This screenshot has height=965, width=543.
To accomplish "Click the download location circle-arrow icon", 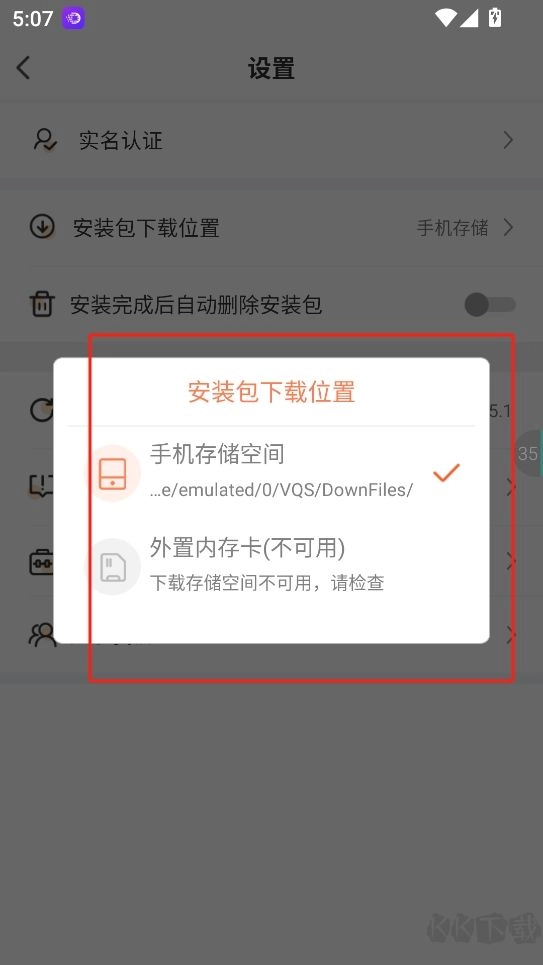I will pos(42,227).
